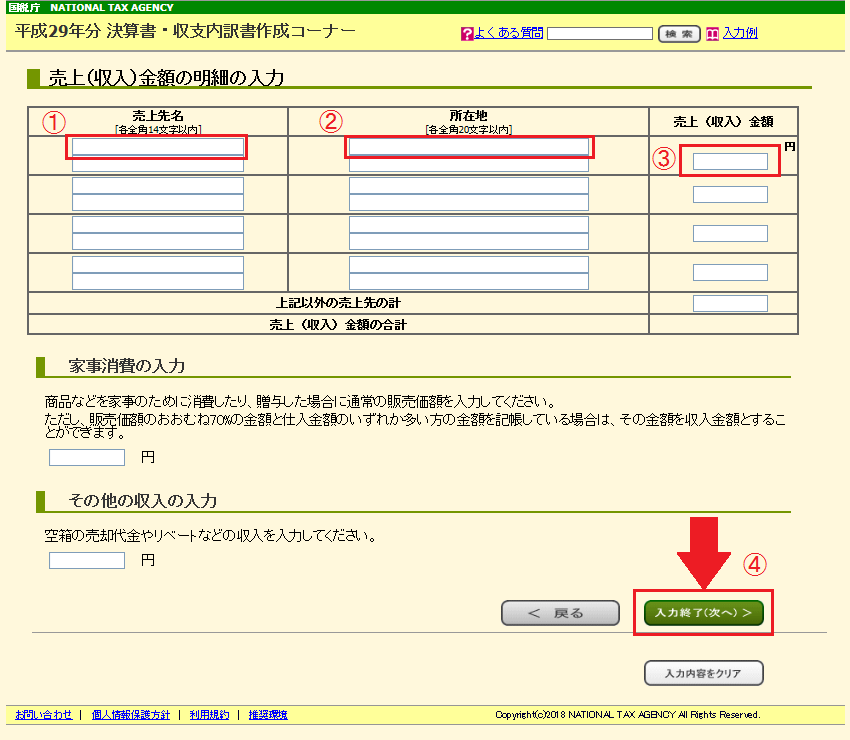Click the 戻る back button
The height and width of the screenshot is (740, 850).
[560, 613]
